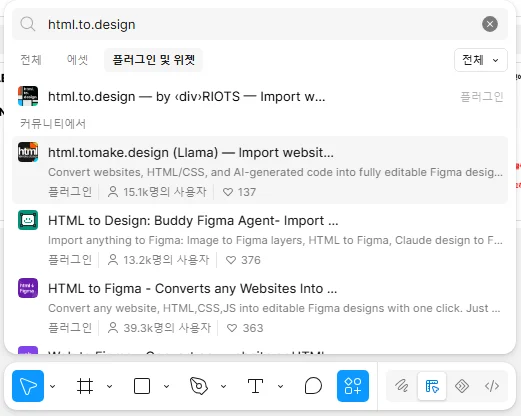521x416 pixels.
Task: Expand the Text tool dropdown arrow
Action: (280, 386)
